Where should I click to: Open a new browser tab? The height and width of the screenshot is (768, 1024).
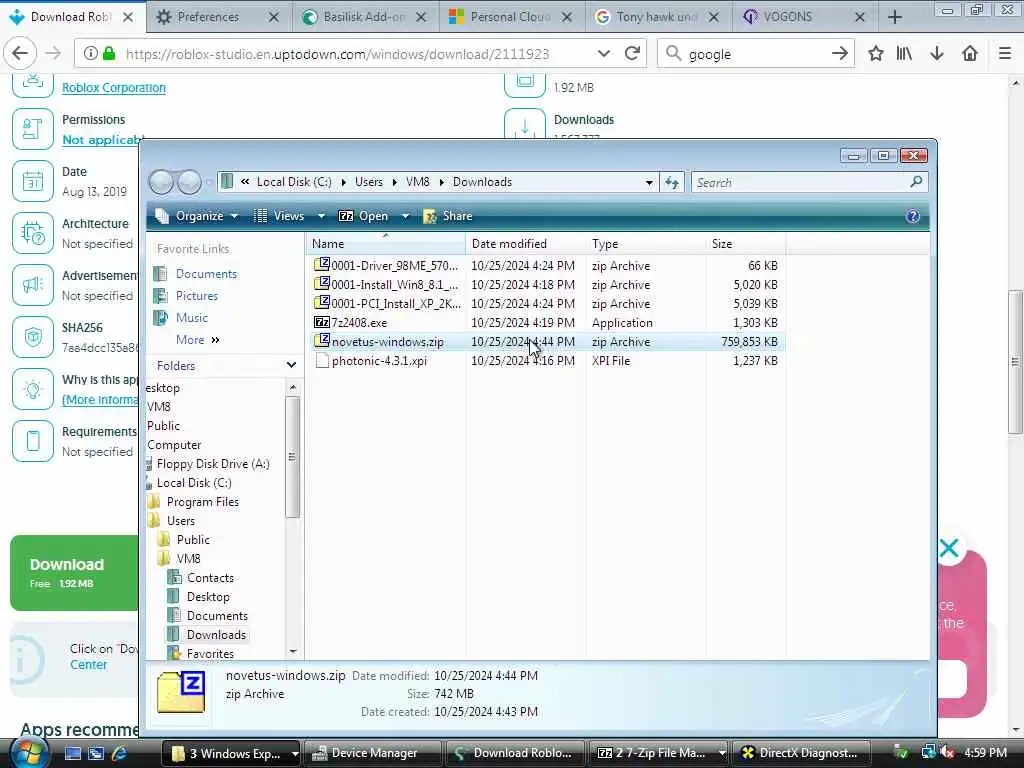tap(895, 17)
